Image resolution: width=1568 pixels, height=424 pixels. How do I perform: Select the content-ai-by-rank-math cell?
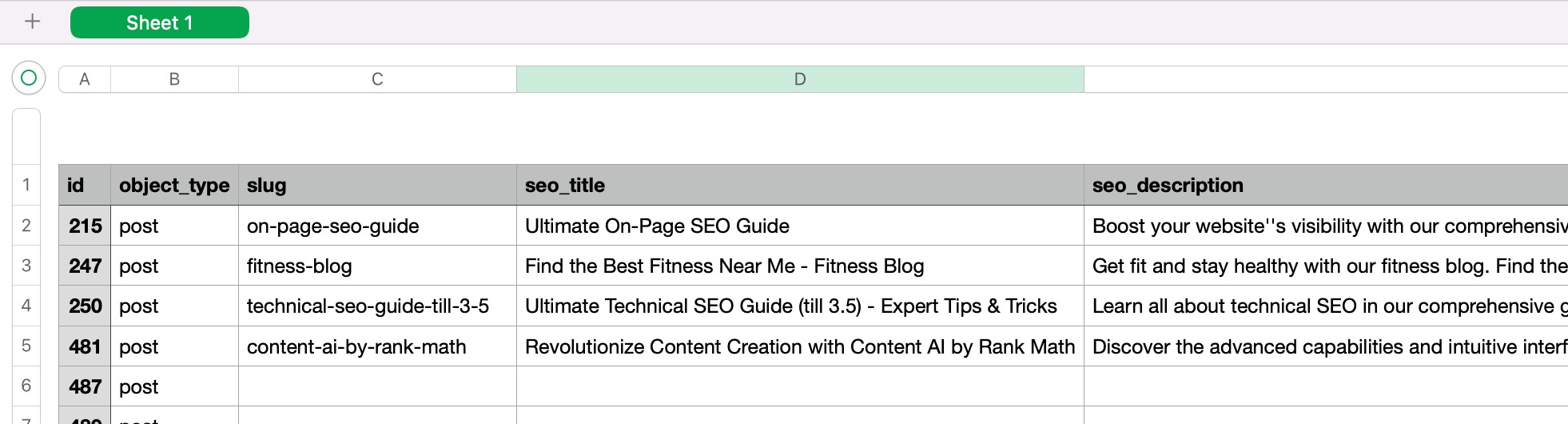[377, 347]
